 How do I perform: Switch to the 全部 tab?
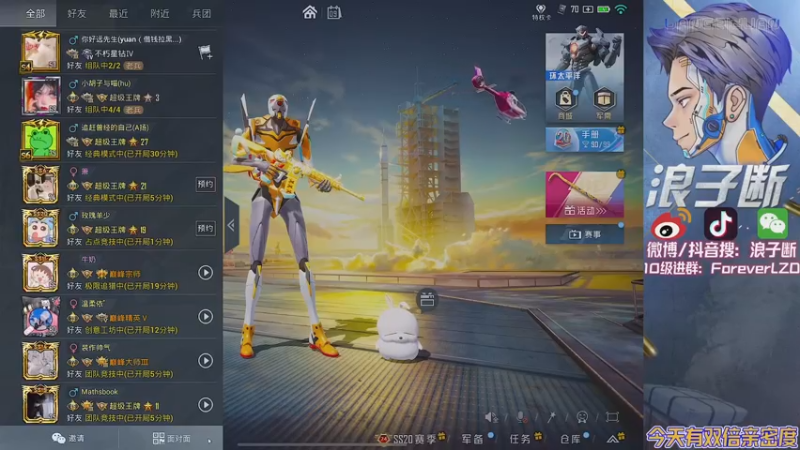(35, 13)
